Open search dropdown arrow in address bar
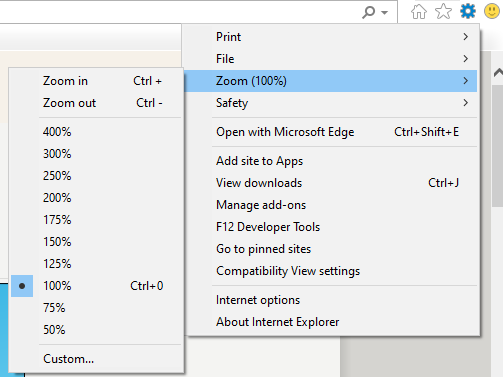This screenshot has height=377, width=503. (384, 13)
